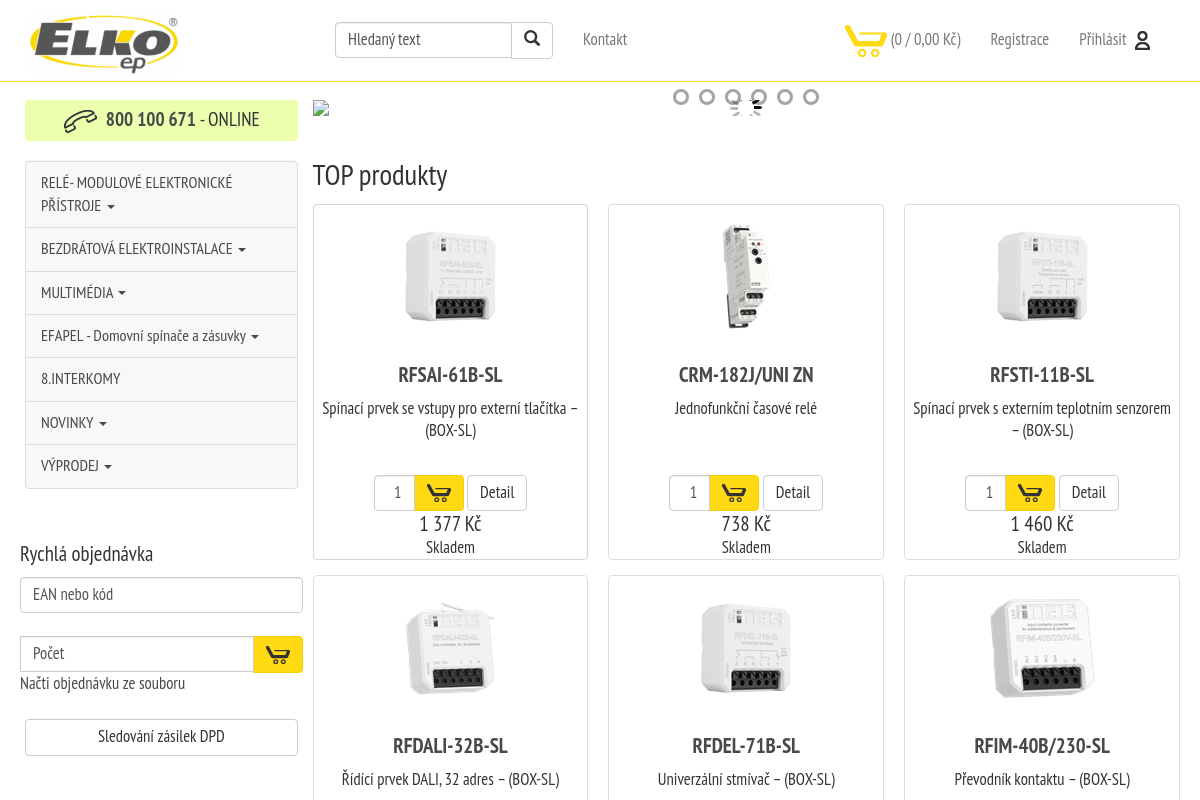Open the shopping cart icon in header
This screenshot has height=800, width=1200.
tap(866, 41)
